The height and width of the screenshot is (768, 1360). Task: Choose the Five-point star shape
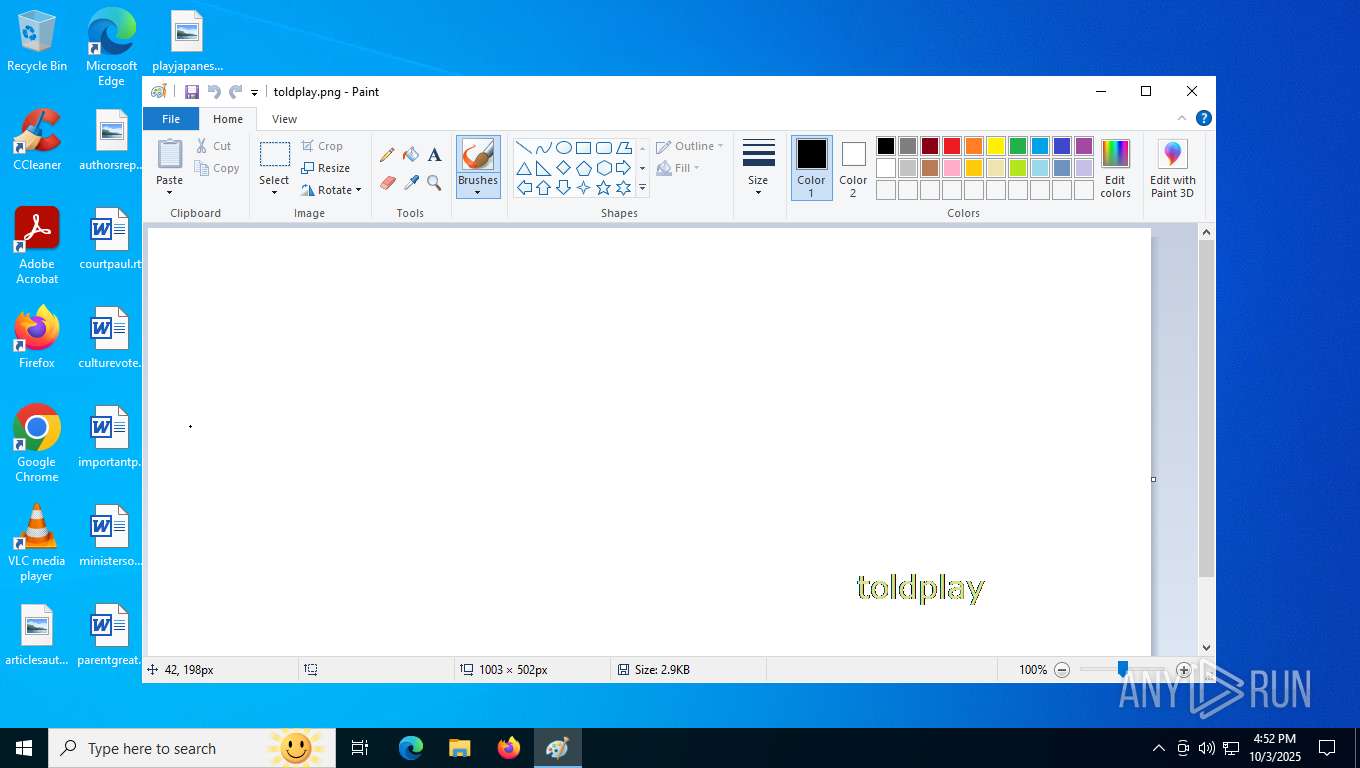[604, 187]
